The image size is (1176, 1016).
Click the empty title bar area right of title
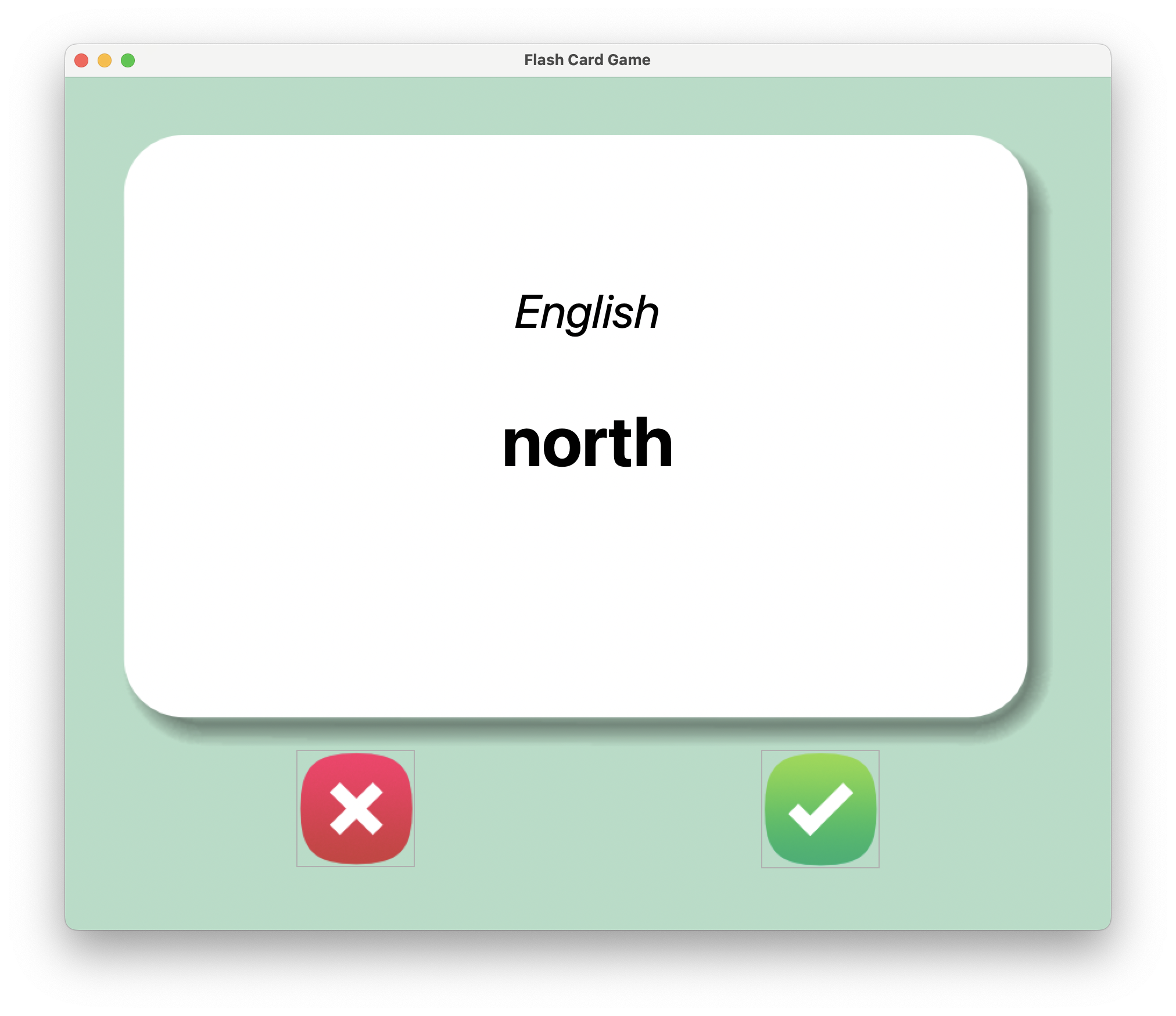tap(872, 60)
